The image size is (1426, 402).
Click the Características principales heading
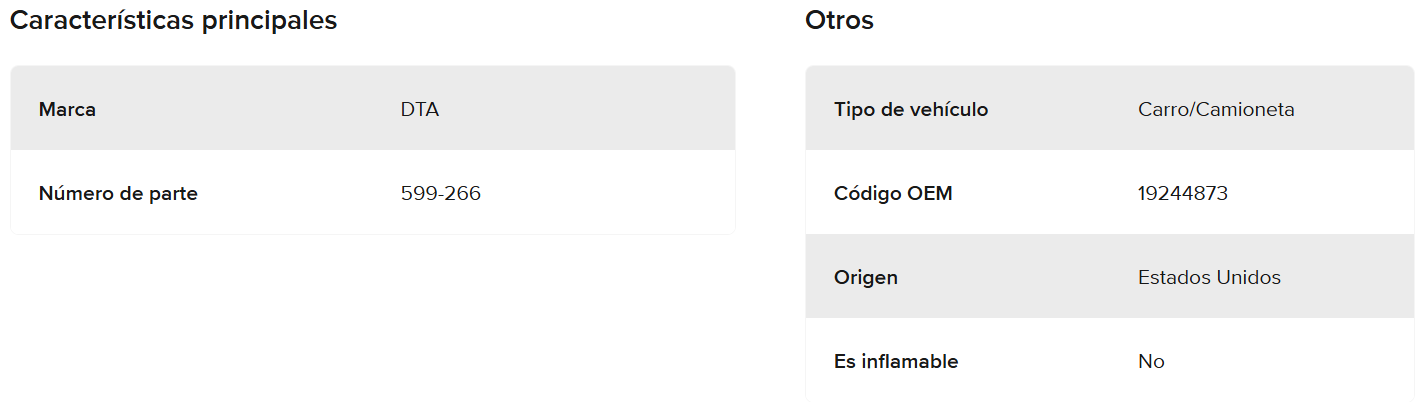pos(173,20)
